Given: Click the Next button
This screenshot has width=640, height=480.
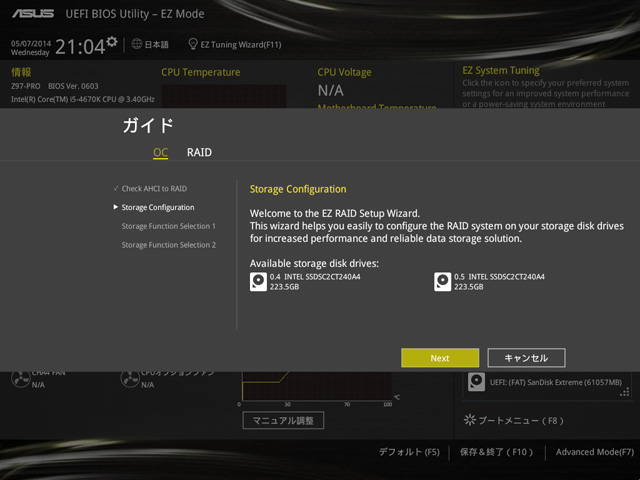Looking at the screenshot, I should coord(440,358).
